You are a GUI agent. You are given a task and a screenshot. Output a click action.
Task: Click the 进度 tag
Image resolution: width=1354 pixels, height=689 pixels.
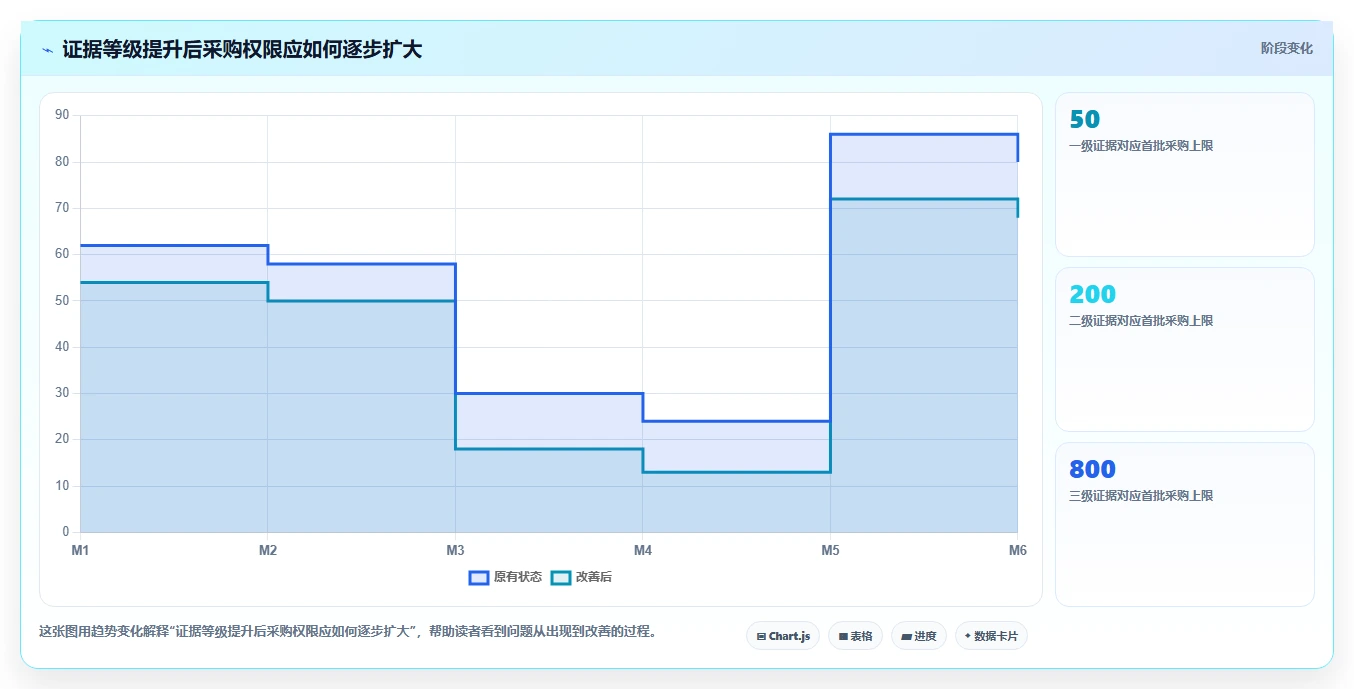tap(918, 636)
